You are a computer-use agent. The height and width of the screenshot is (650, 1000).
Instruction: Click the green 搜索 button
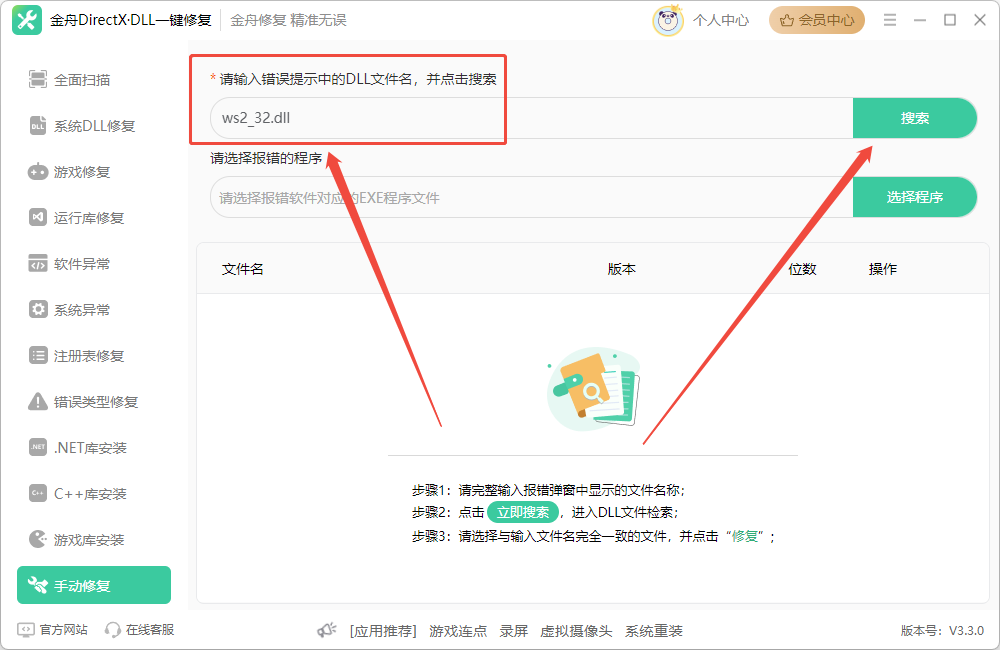point(915,118)
